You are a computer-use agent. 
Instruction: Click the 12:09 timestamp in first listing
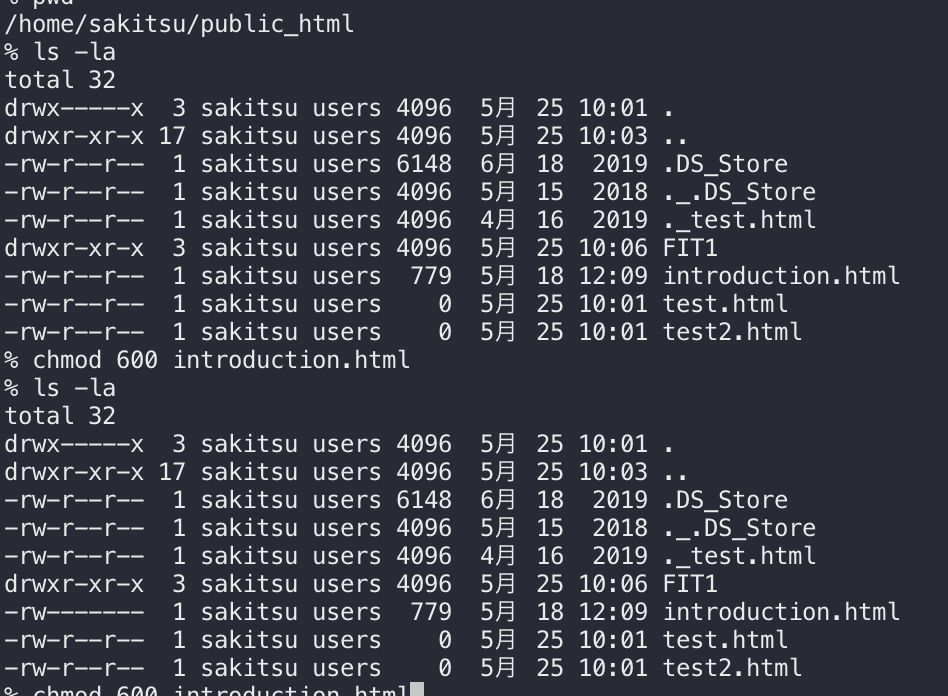click(x=613, y=275)
